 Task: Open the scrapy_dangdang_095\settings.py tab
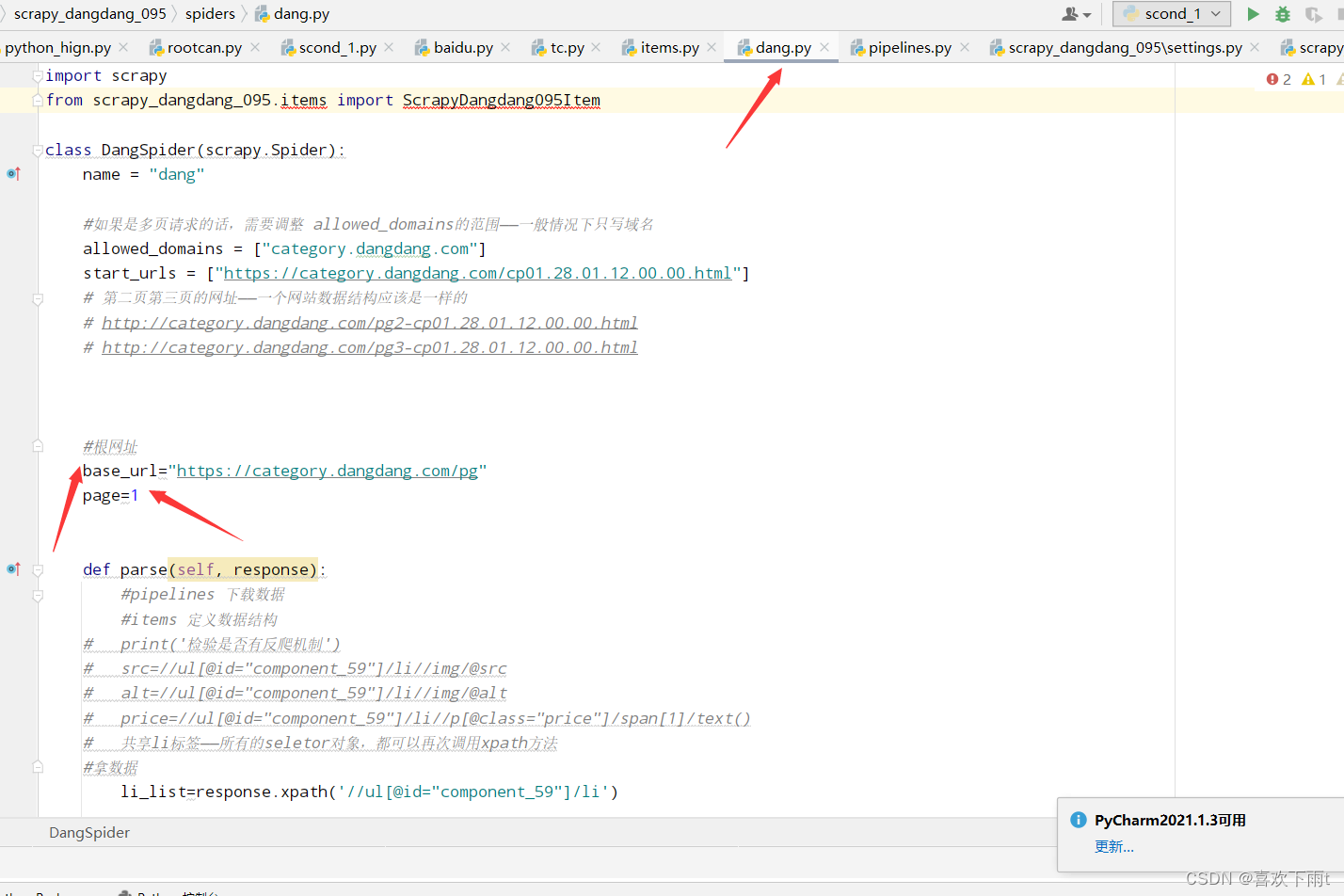pos(1125,47)
